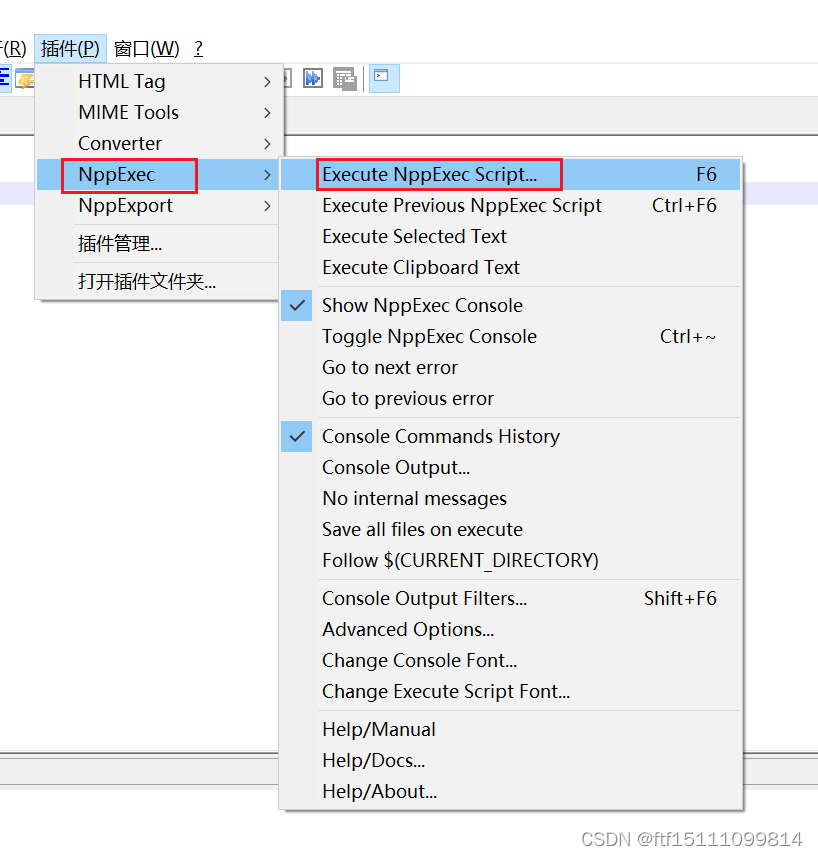
Task: Open Change Console Font...
Action: [x=510, y=661]
